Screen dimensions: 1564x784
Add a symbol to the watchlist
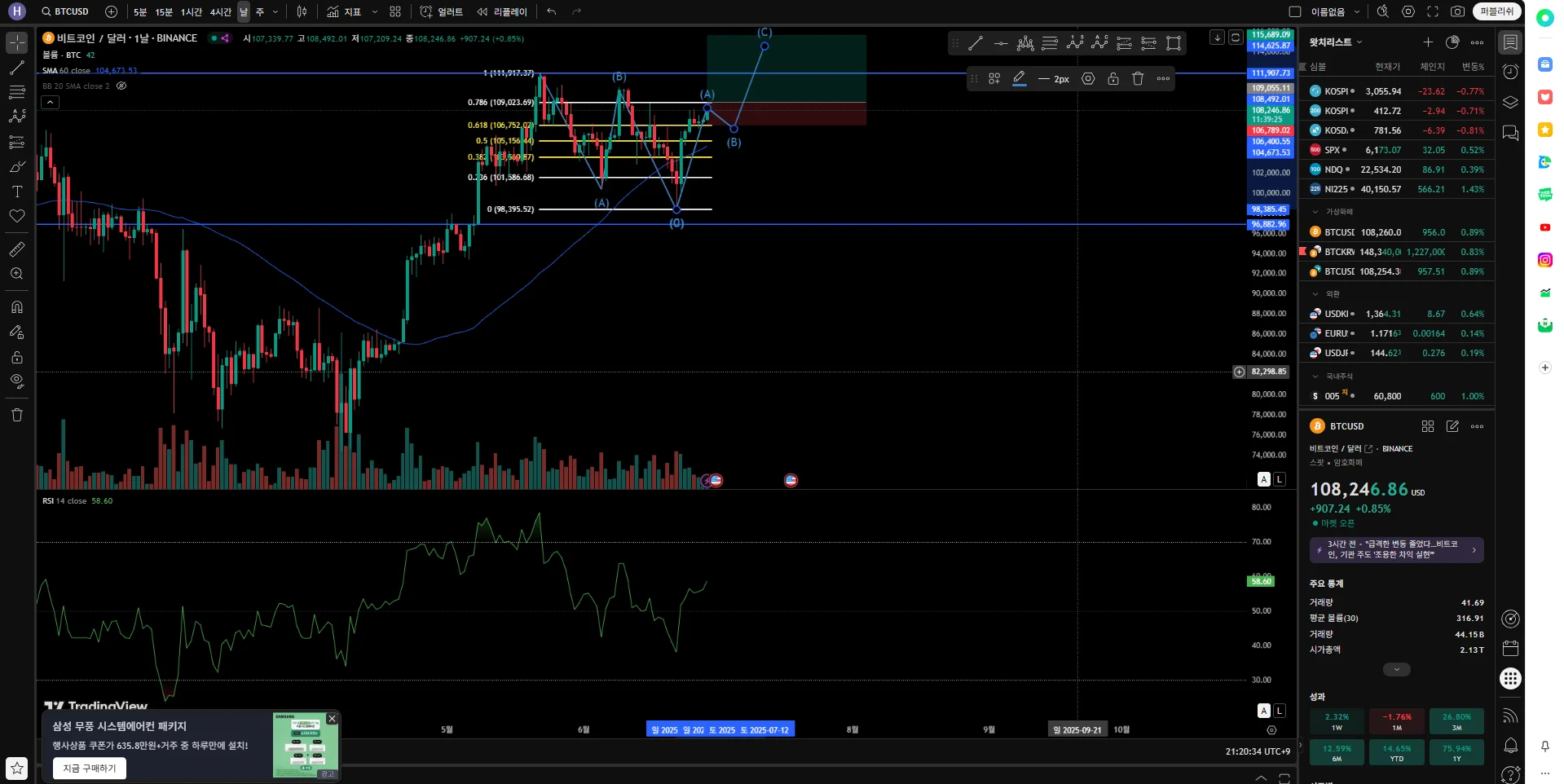[1428, 42]
